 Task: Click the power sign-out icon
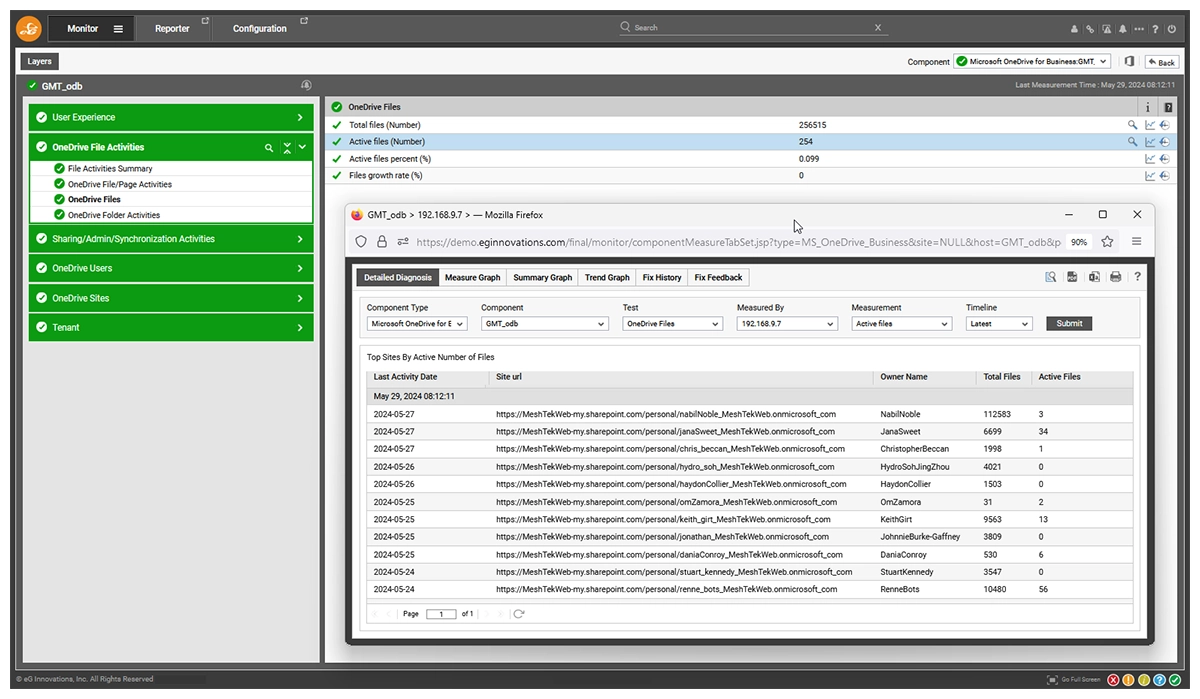1171,29
